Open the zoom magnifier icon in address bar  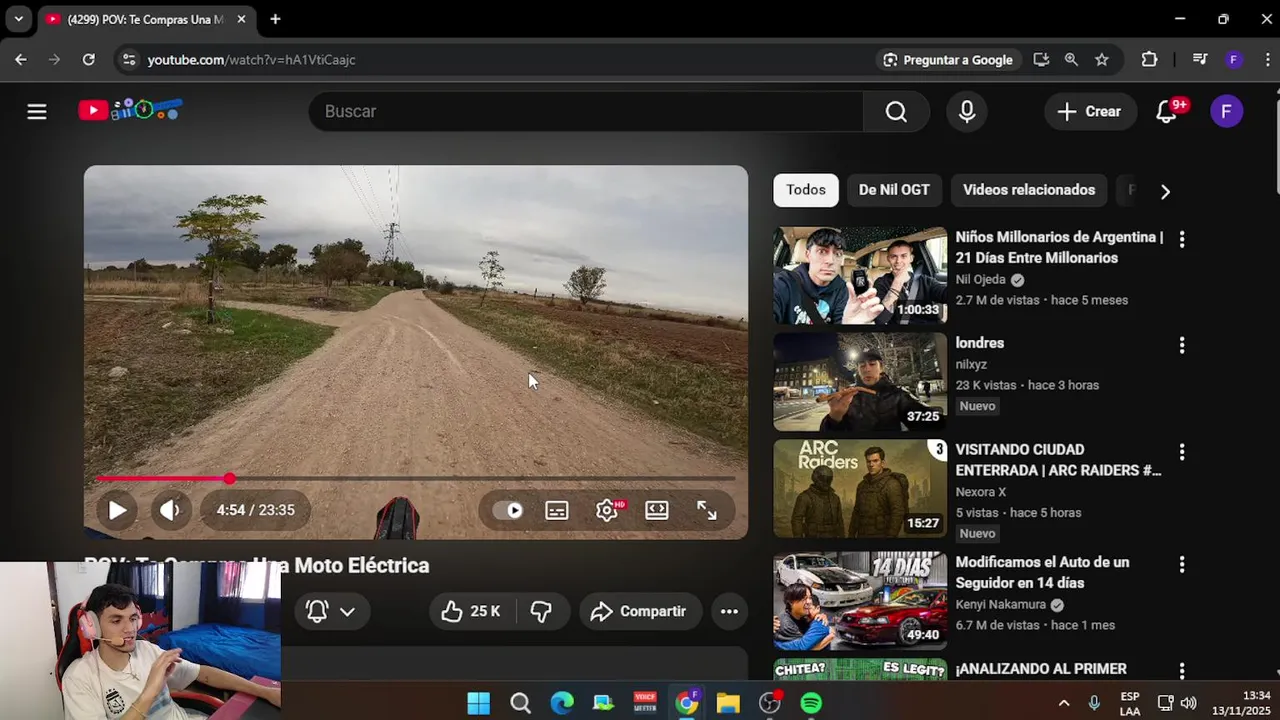pos(1071,60)
